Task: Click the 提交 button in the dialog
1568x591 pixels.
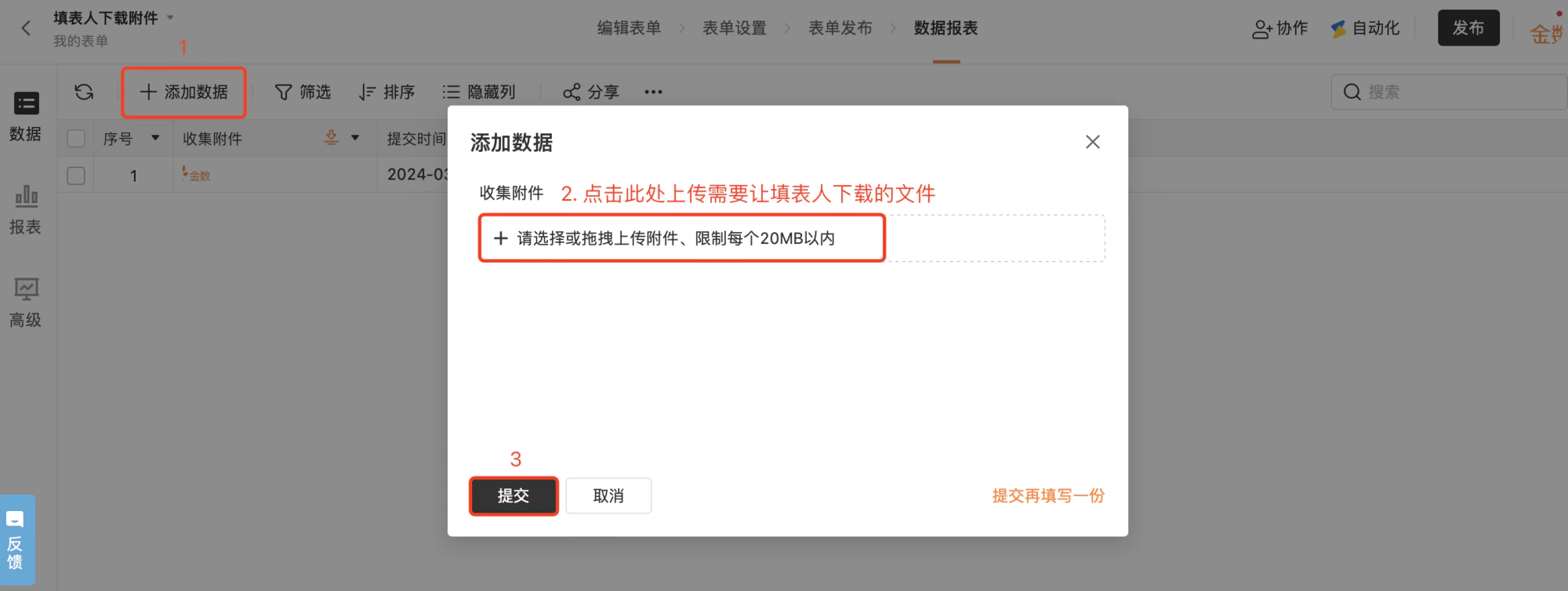Action: coord(514,495)
